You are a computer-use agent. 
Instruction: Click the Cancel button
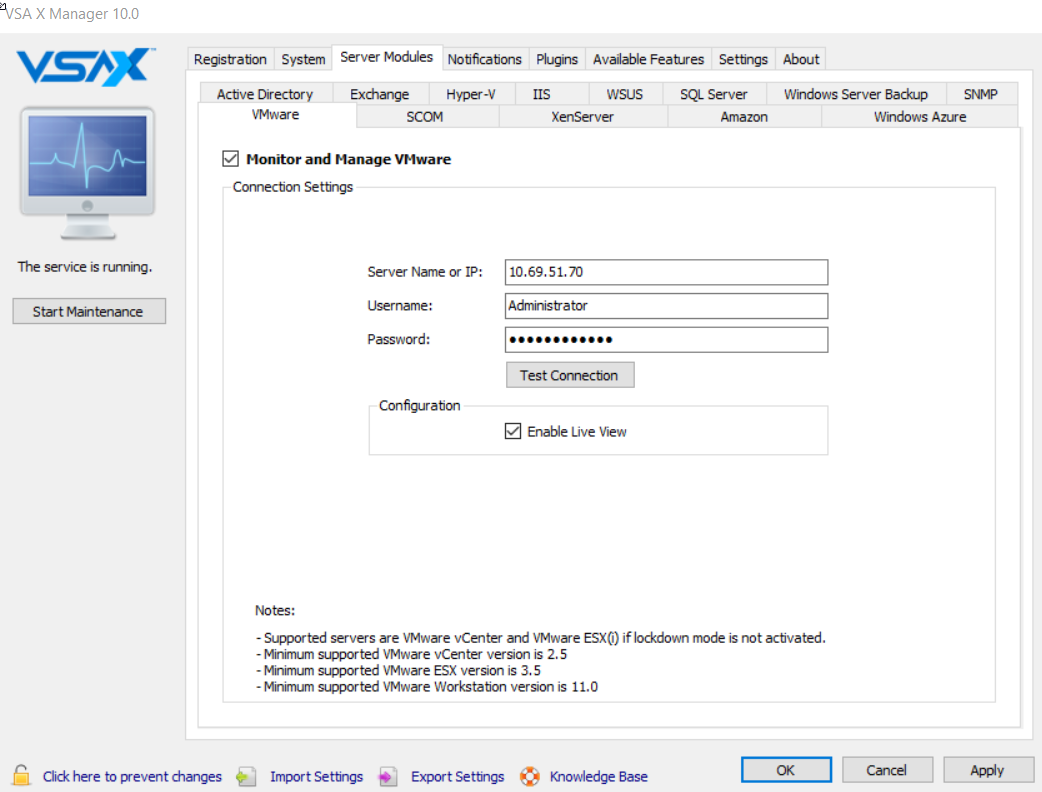coord(887,770)
